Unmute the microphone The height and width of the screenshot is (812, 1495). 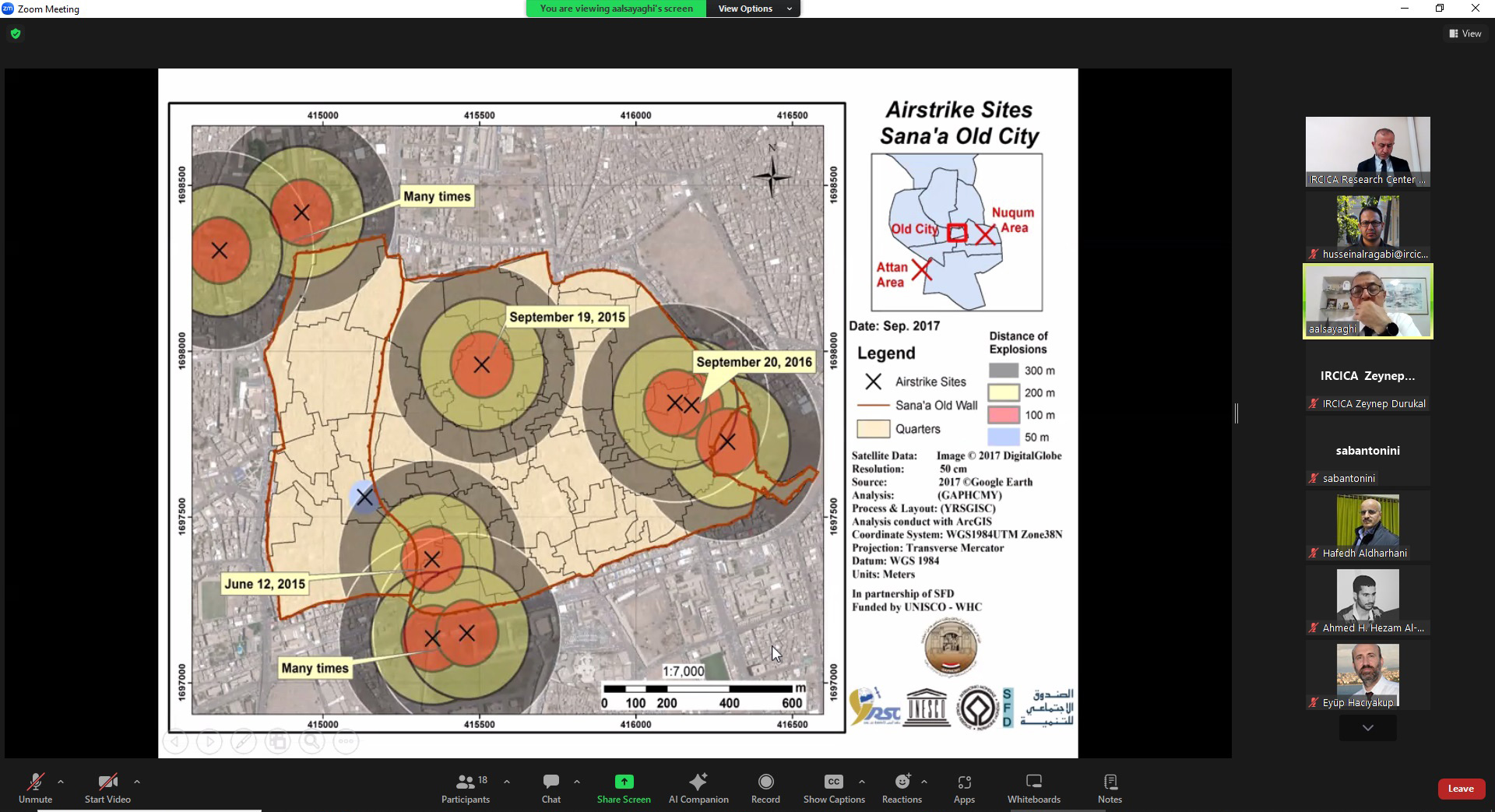click(35, 788)
